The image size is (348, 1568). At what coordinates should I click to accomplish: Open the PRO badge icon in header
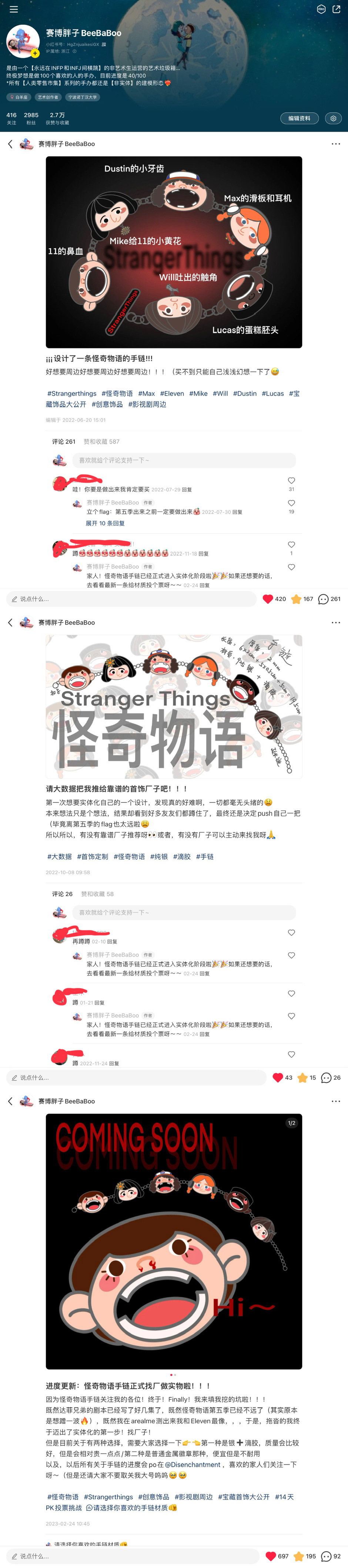coord(321,9)
